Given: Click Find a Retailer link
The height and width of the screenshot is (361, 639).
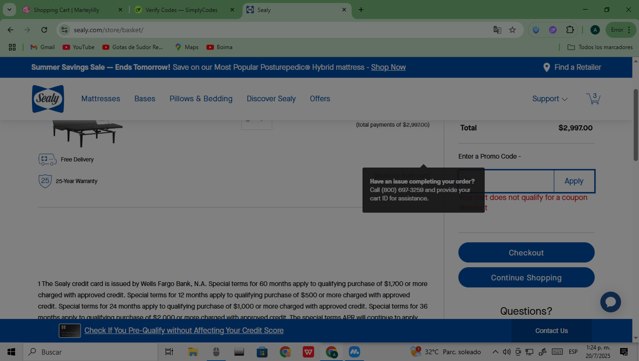Looking at the screenshot, I should [x=577, y=67].
